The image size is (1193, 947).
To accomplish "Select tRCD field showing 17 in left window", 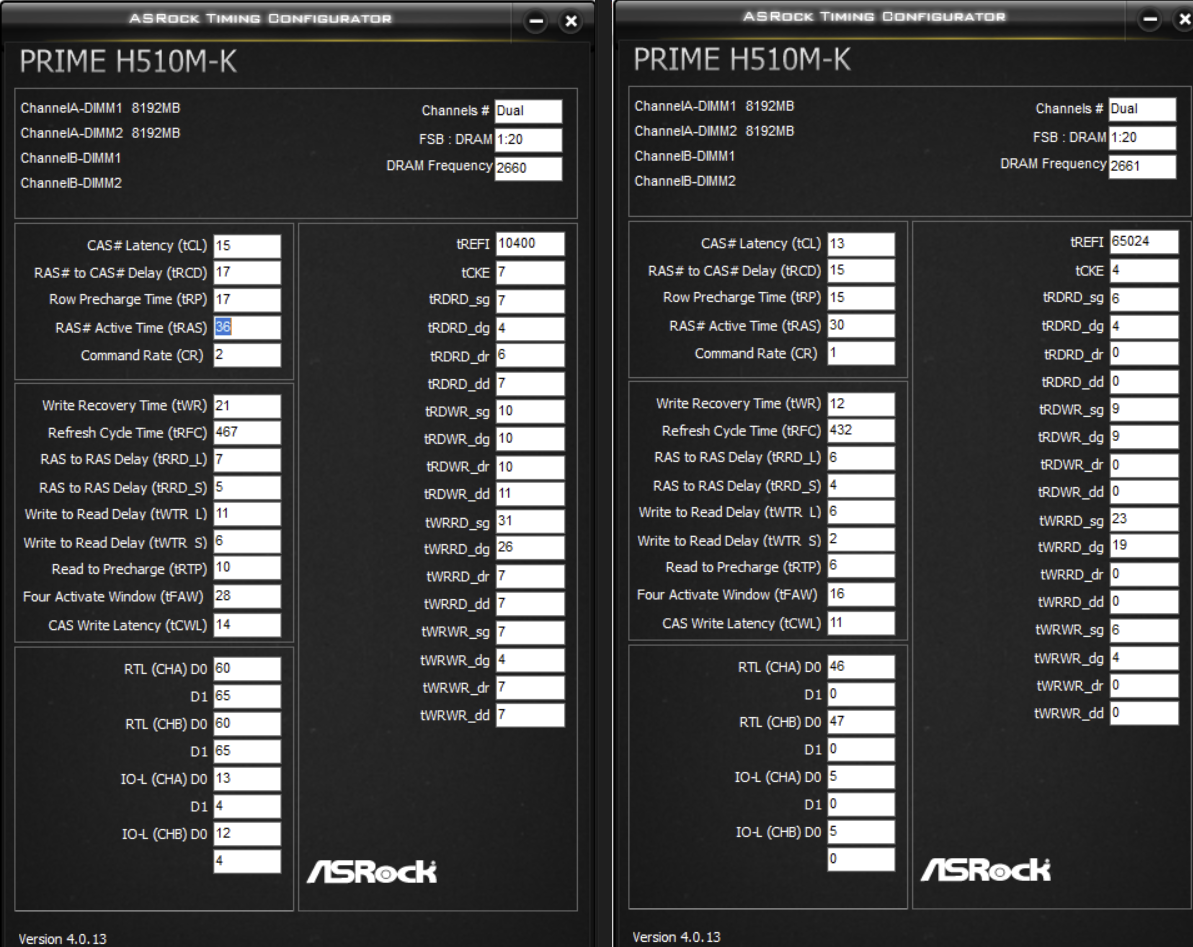I will coord(247,272).
